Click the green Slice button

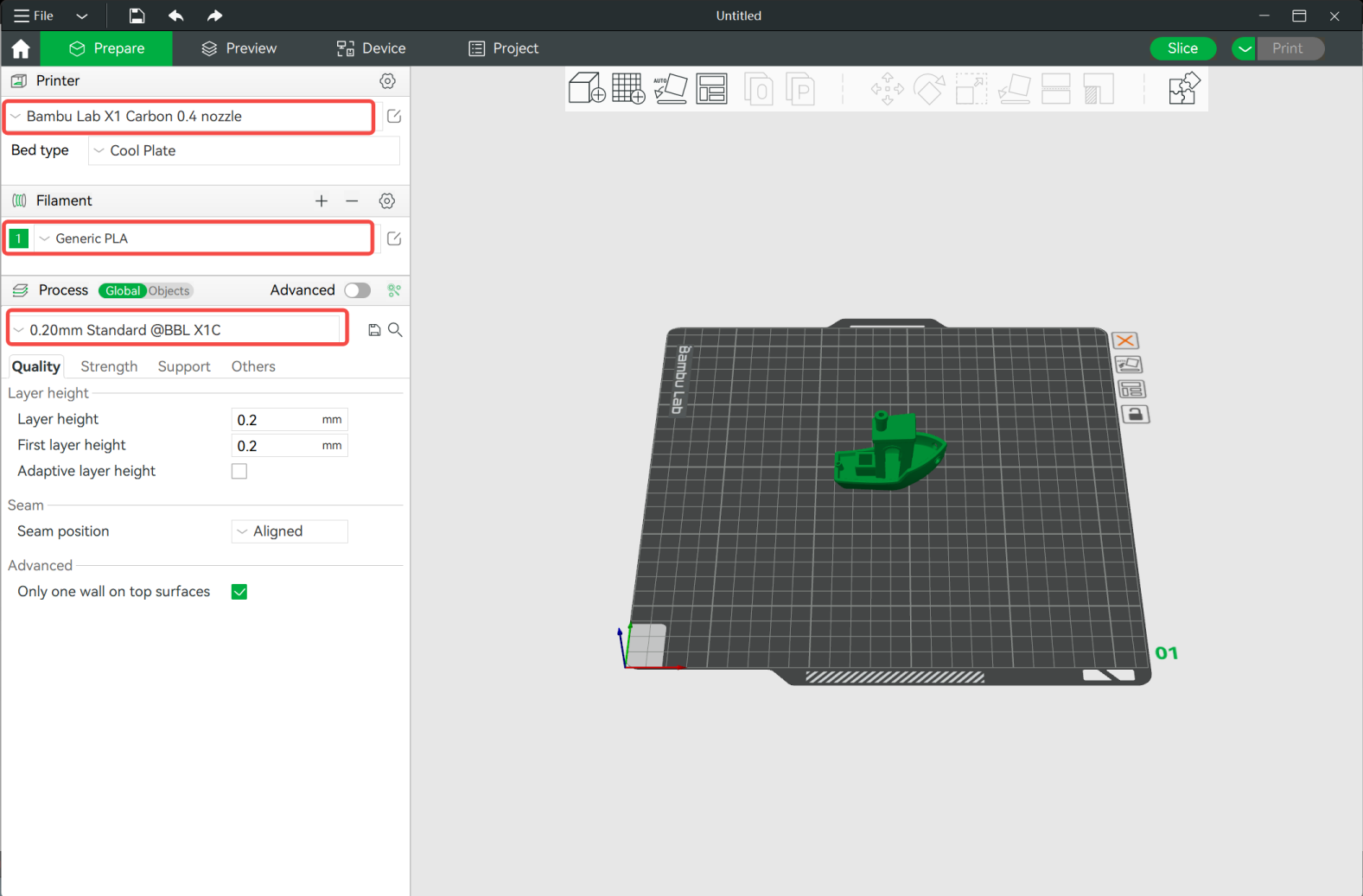click(x=1182, y=48)
